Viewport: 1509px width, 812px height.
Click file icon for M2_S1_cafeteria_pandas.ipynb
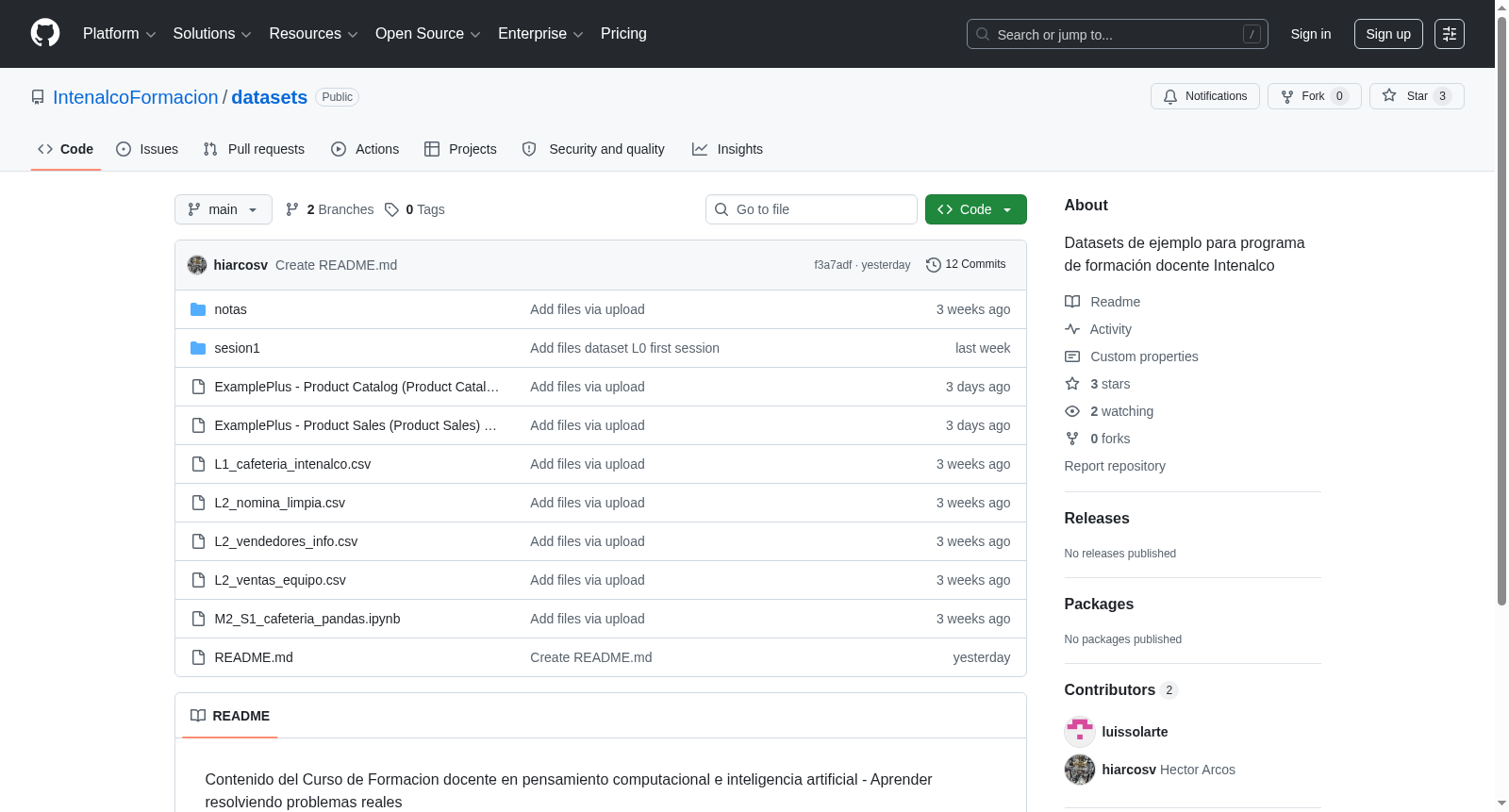[198, 619]
